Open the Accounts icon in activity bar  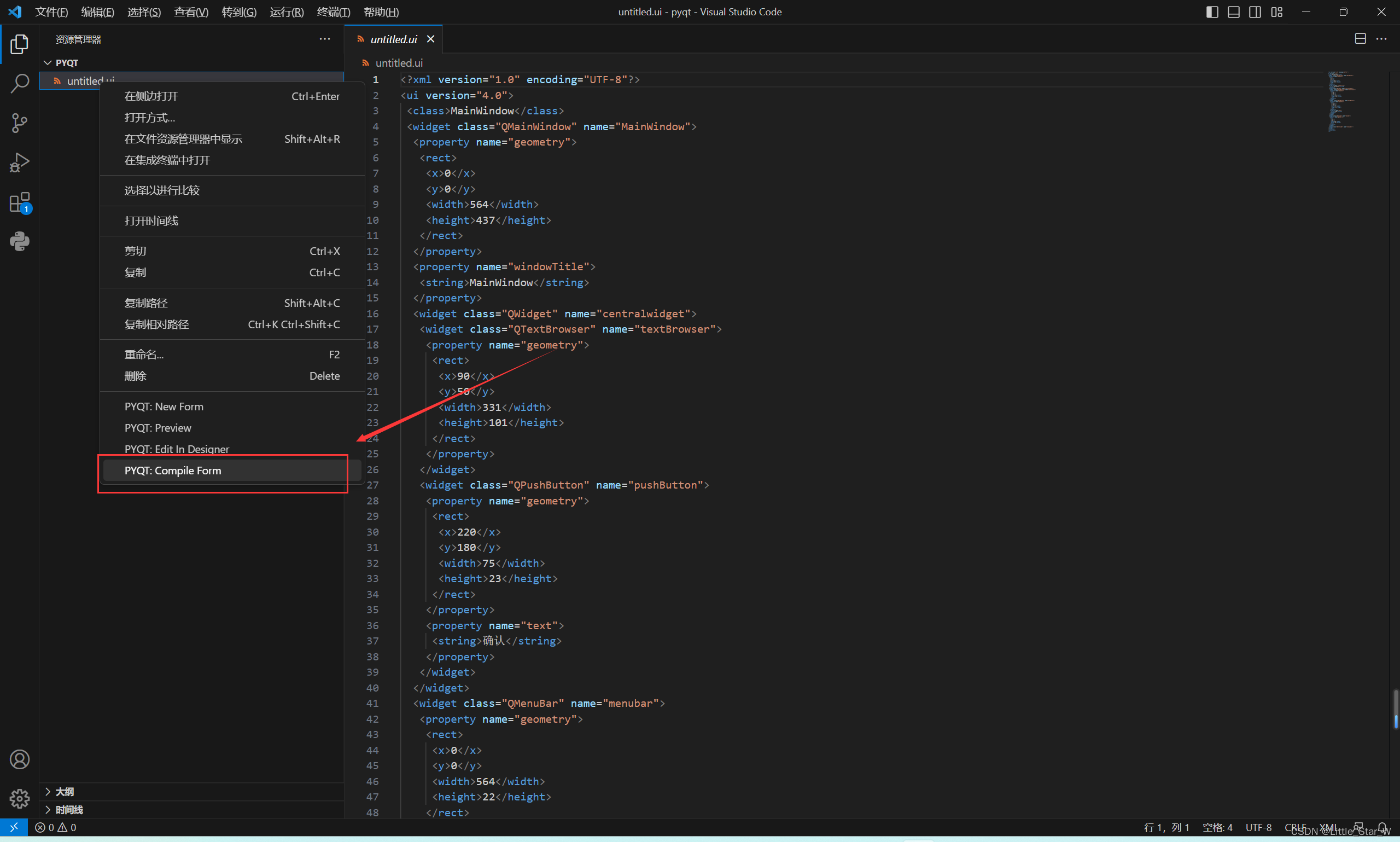pyautogui.click(x=19, y=759)
